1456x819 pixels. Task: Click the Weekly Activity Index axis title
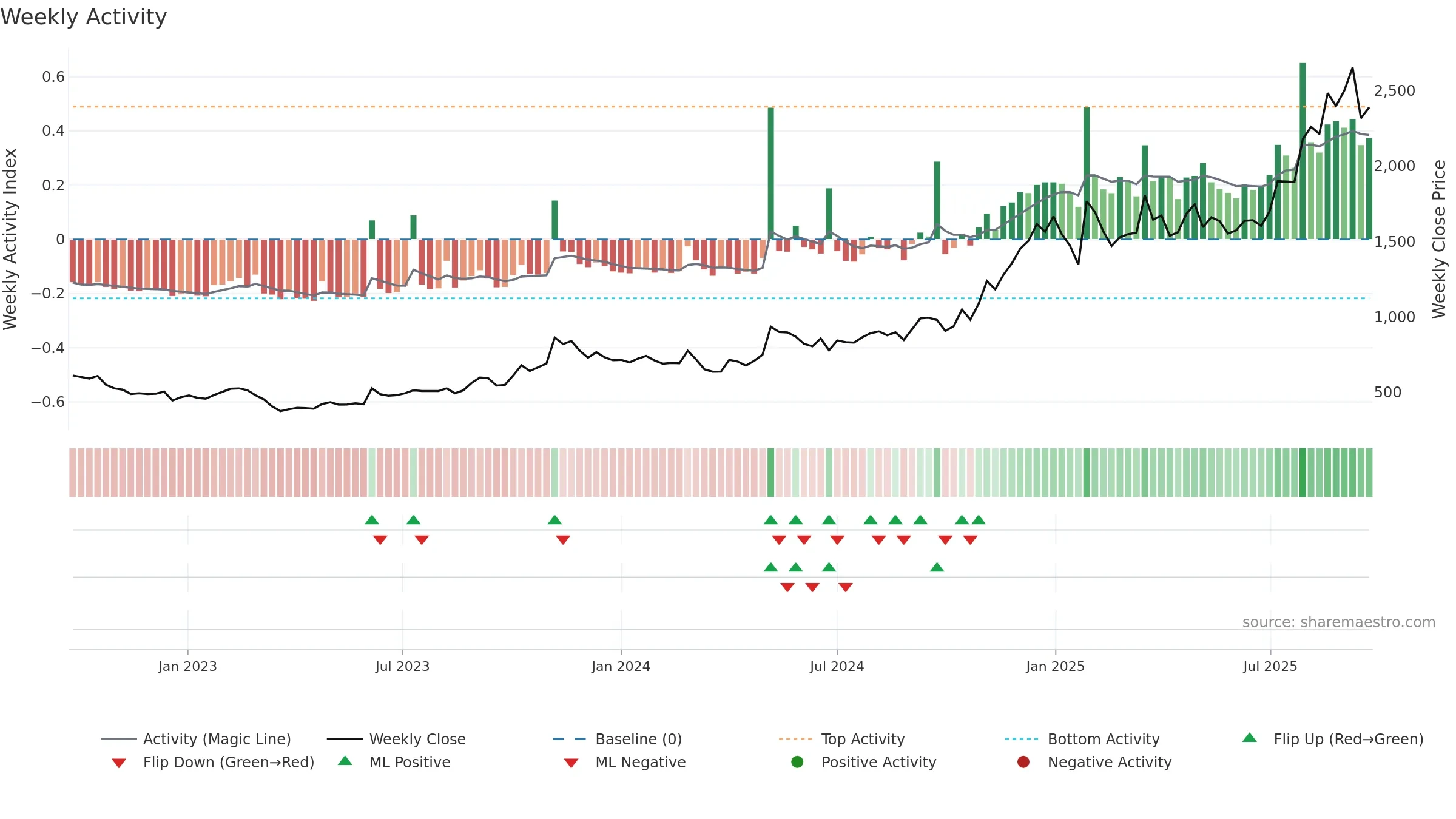10,239
